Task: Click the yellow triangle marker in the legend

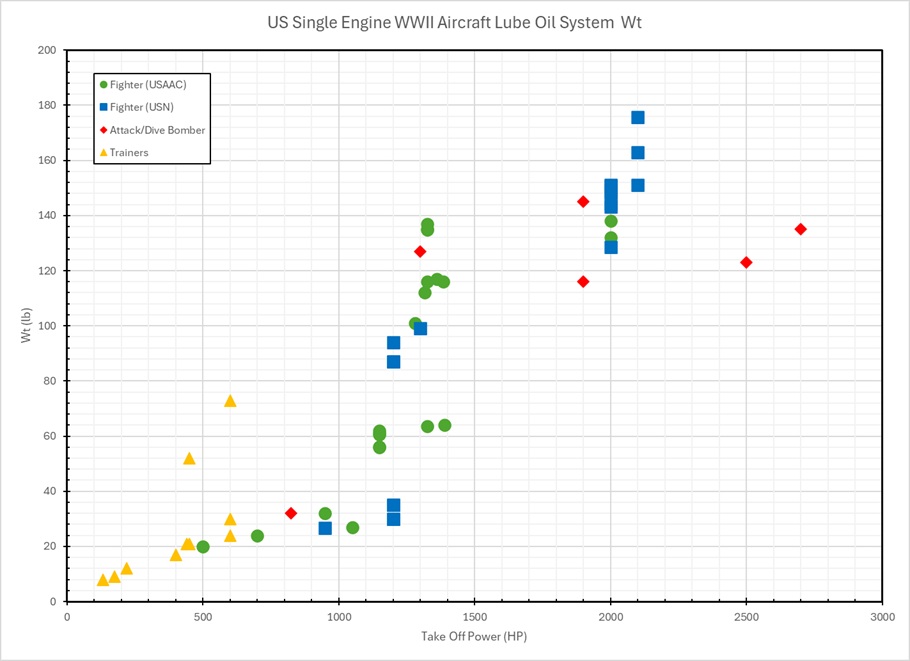Action: (x=103, y=152)
